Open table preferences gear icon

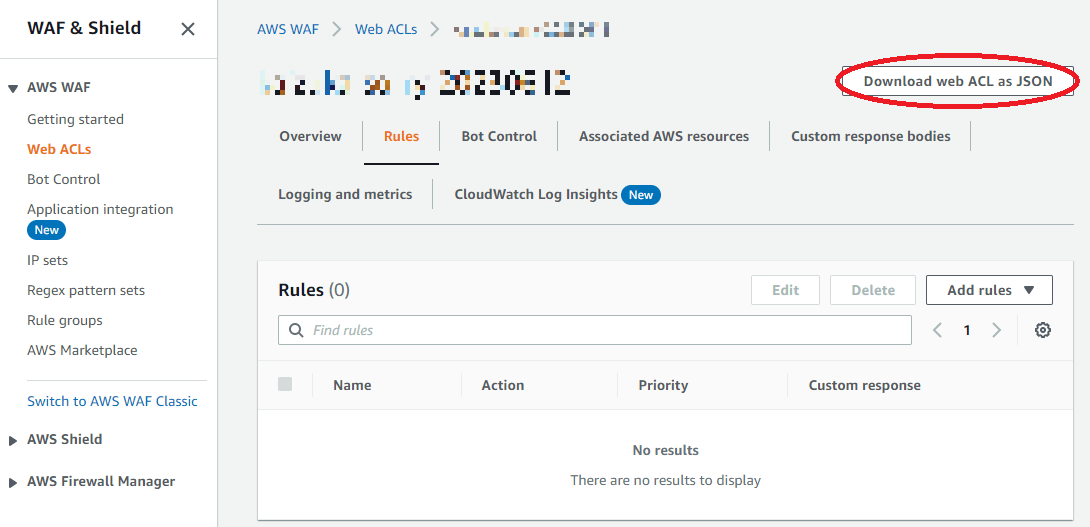(x=1042, y=330)
